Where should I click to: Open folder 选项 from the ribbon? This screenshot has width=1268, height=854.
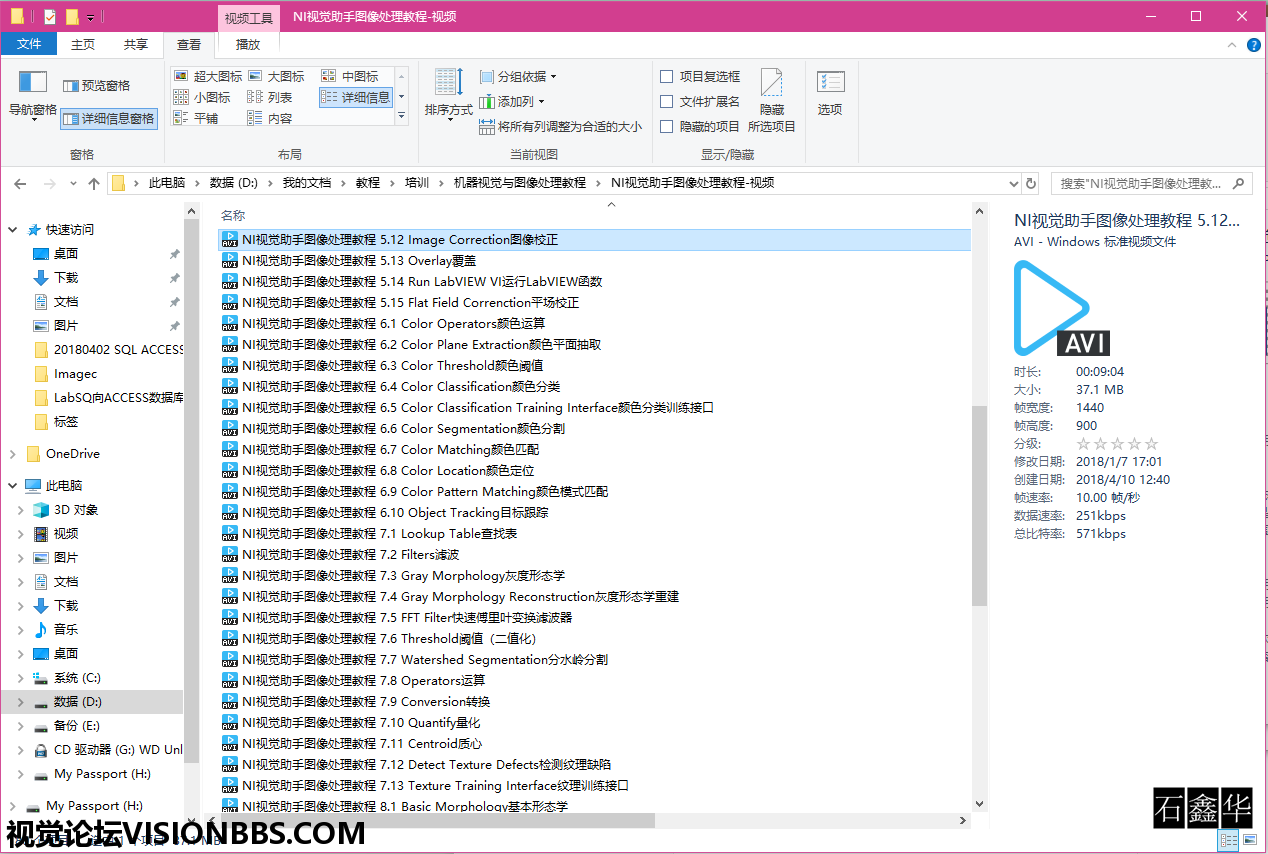(x=830, y=93)
